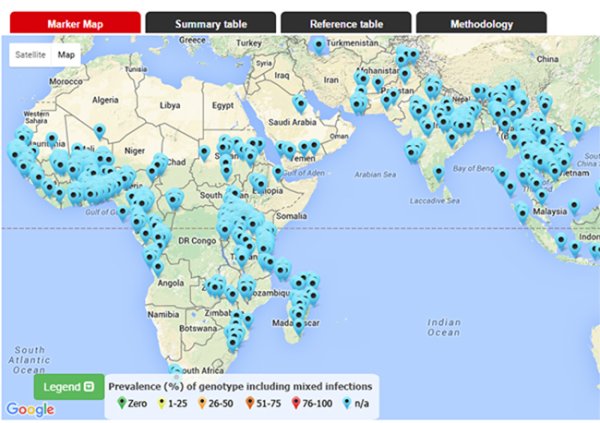Screen dimensions: 600x423
Task: Click the Indian Ocean area on map
Action: 443,330
